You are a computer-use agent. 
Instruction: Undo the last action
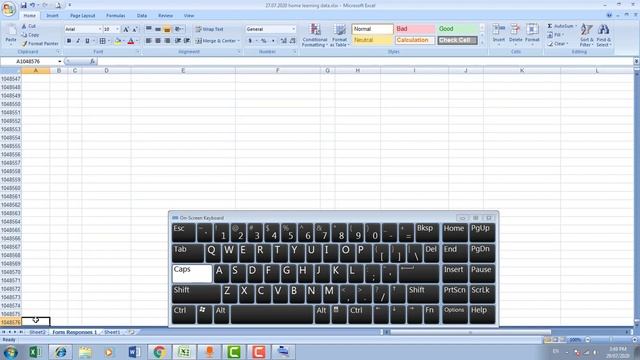[32, 5]
